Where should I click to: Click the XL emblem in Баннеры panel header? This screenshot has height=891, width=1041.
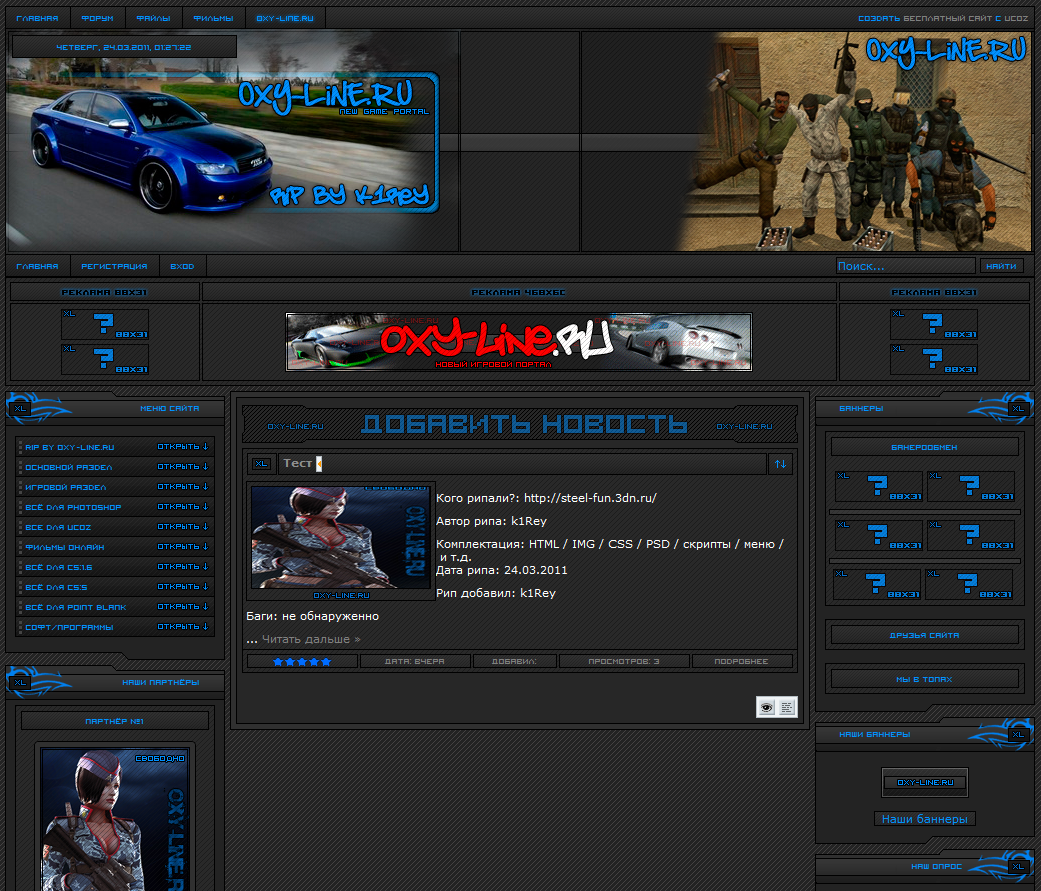tap(1018, 409)
